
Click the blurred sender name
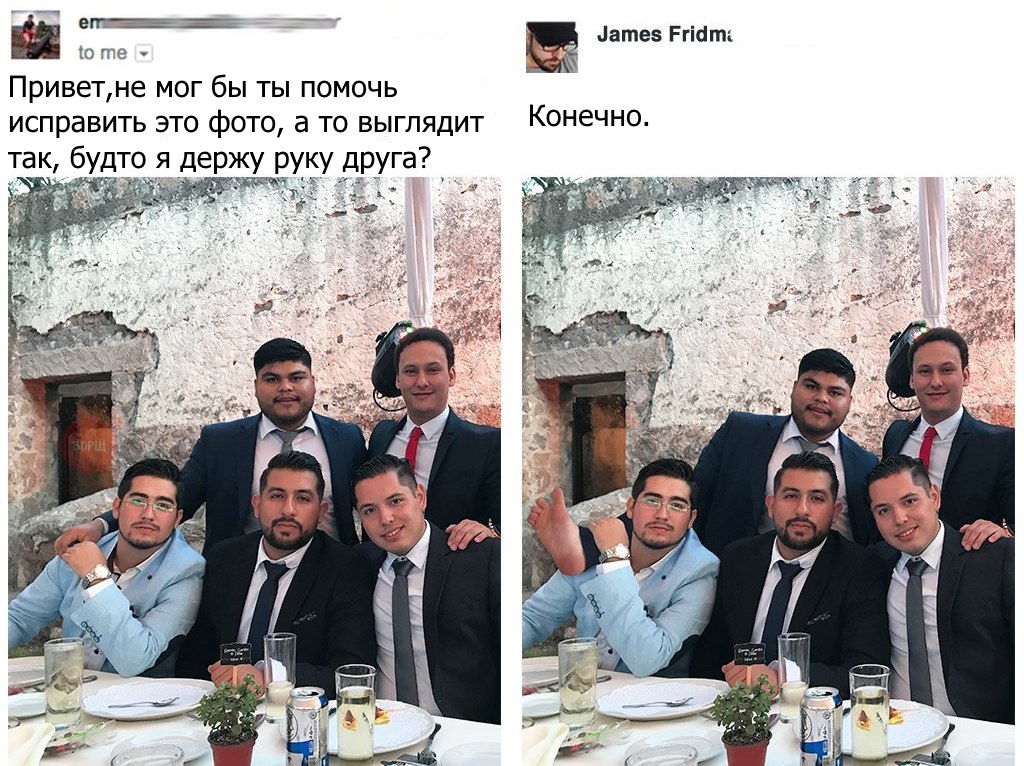click(209, 23)
